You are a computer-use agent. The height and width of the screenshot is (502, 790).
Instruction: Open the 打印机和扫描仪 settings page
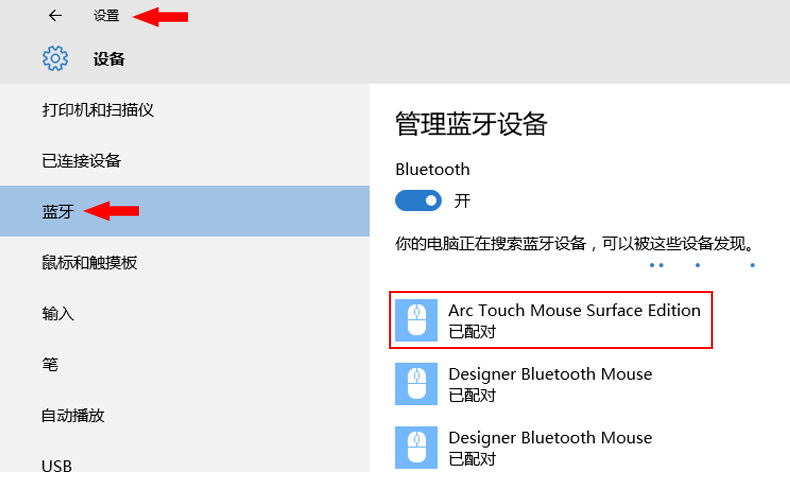(x=97, y=110)
